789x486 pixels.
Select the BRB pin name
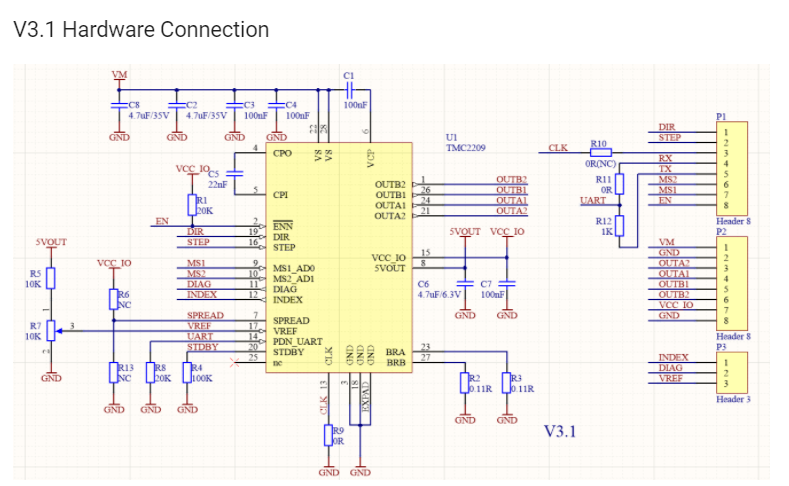[396, 363]
